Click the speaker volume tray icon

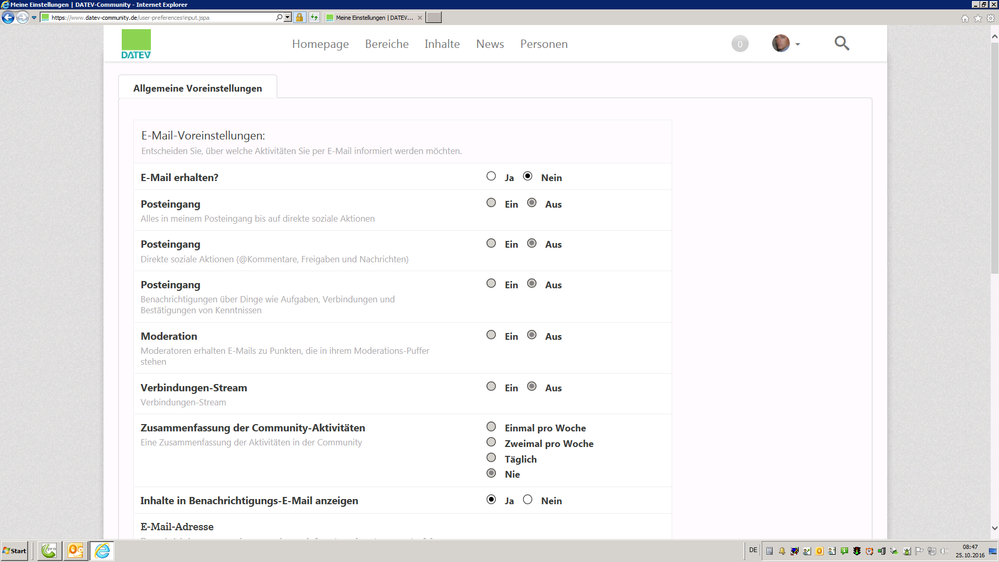[944, 551]
